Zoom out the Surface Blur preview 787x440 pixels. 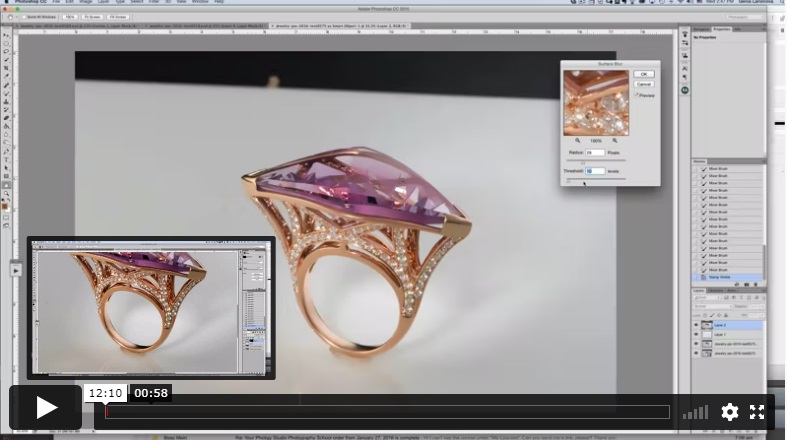tap(577, 141)
